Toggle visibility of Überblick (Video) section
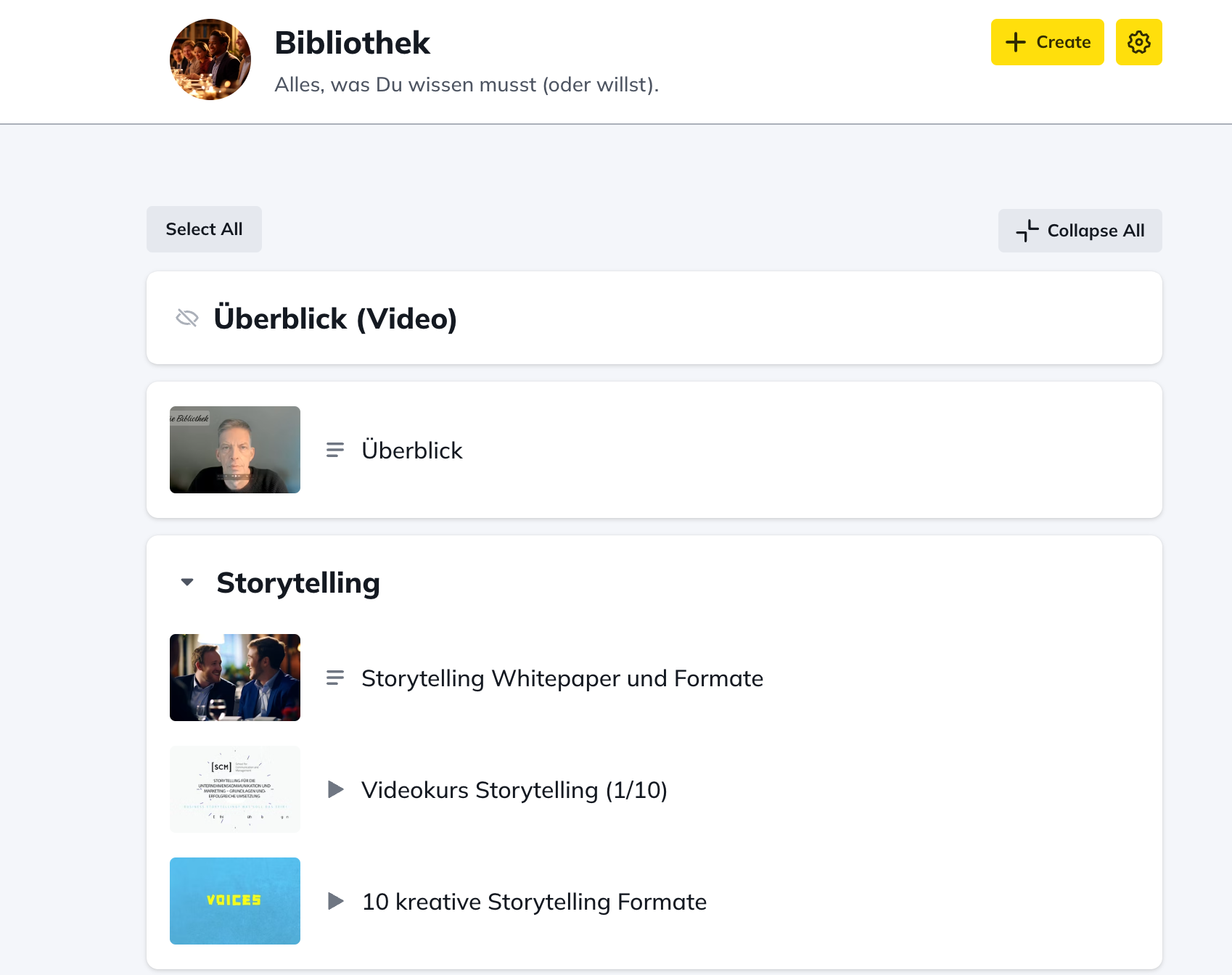The image size is (1232, 975). click(x=187, y=318)
